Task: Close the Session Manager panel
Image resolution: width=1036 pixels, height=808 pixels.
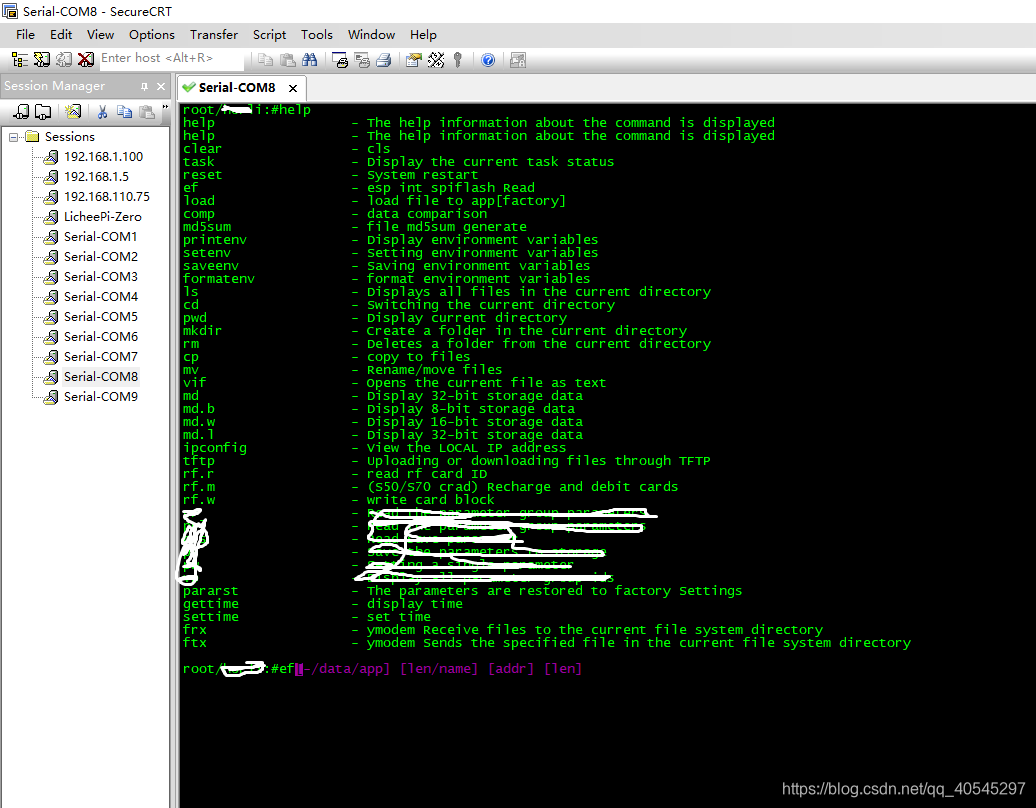Action: [x=161, y=87]
